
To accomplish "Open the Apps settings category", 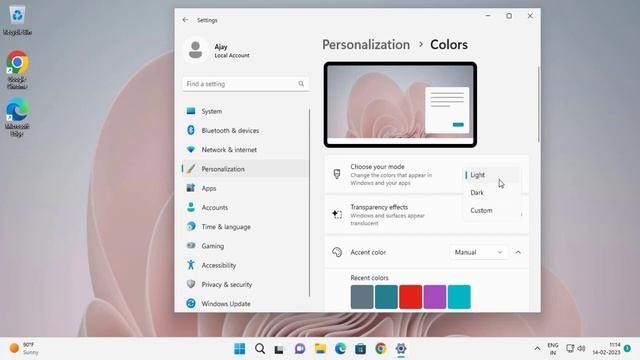I will 245,188.
